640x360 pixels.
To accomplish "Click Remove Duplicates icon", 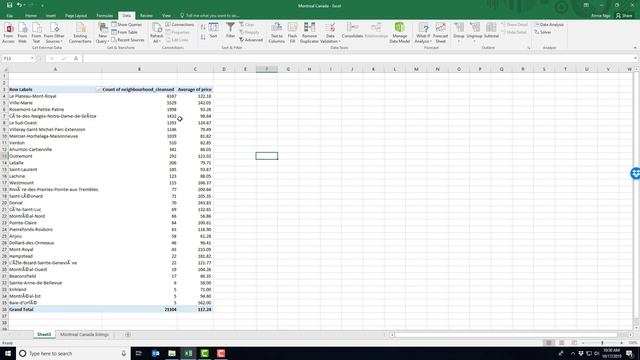I will click(x=309, y=33).
